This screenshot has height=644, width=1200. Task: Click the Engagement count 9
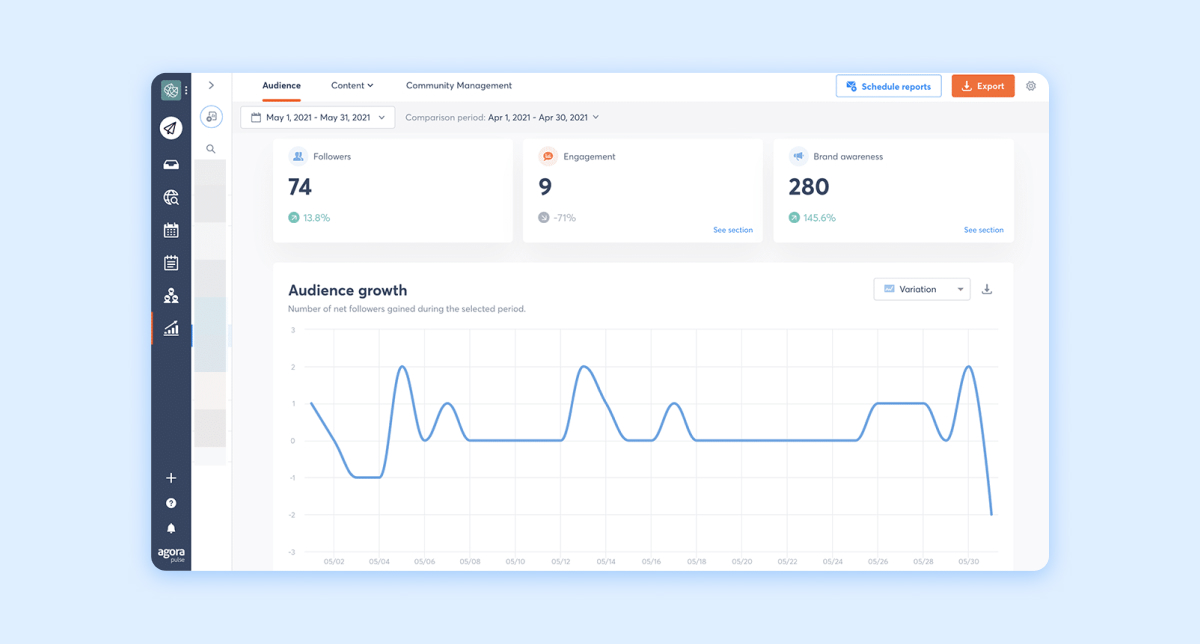545,187
